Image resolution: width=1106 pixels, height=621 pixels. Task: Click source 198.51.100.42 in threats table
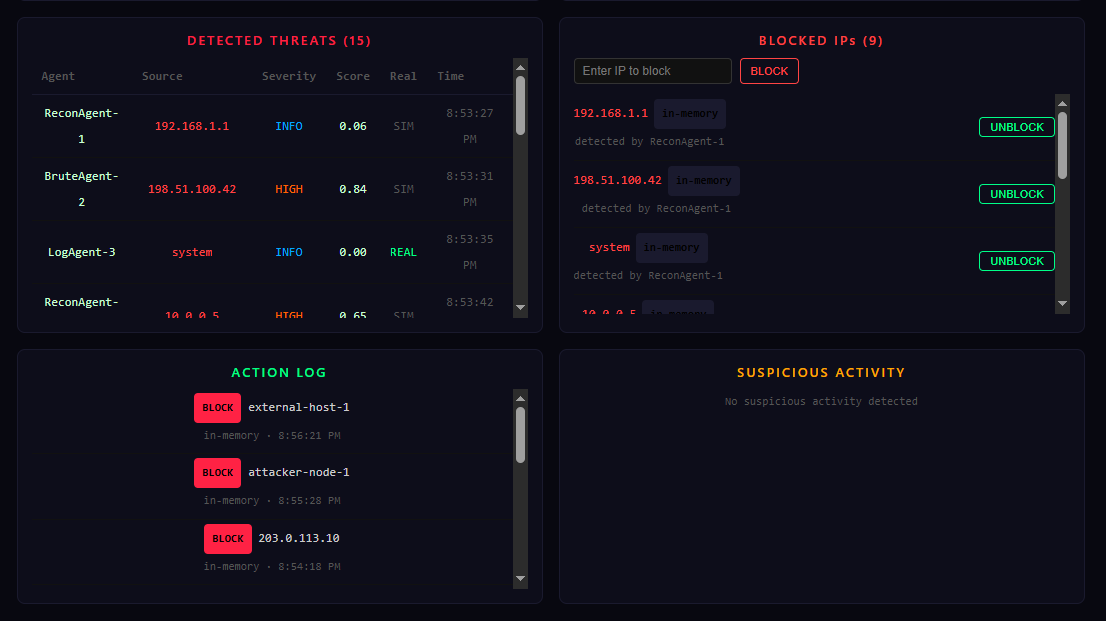[x=192, y=189]
